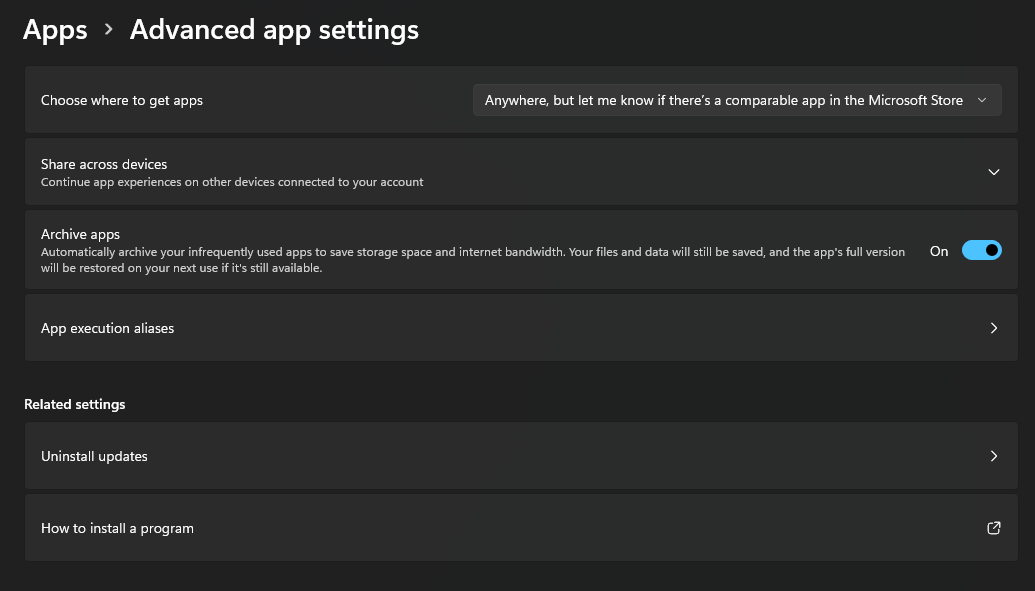Image resolution: width=1035 pixels, height=591 pixels.
Task: Click the down arrow in the app source combo box
Action: click(x=982, y=100)
